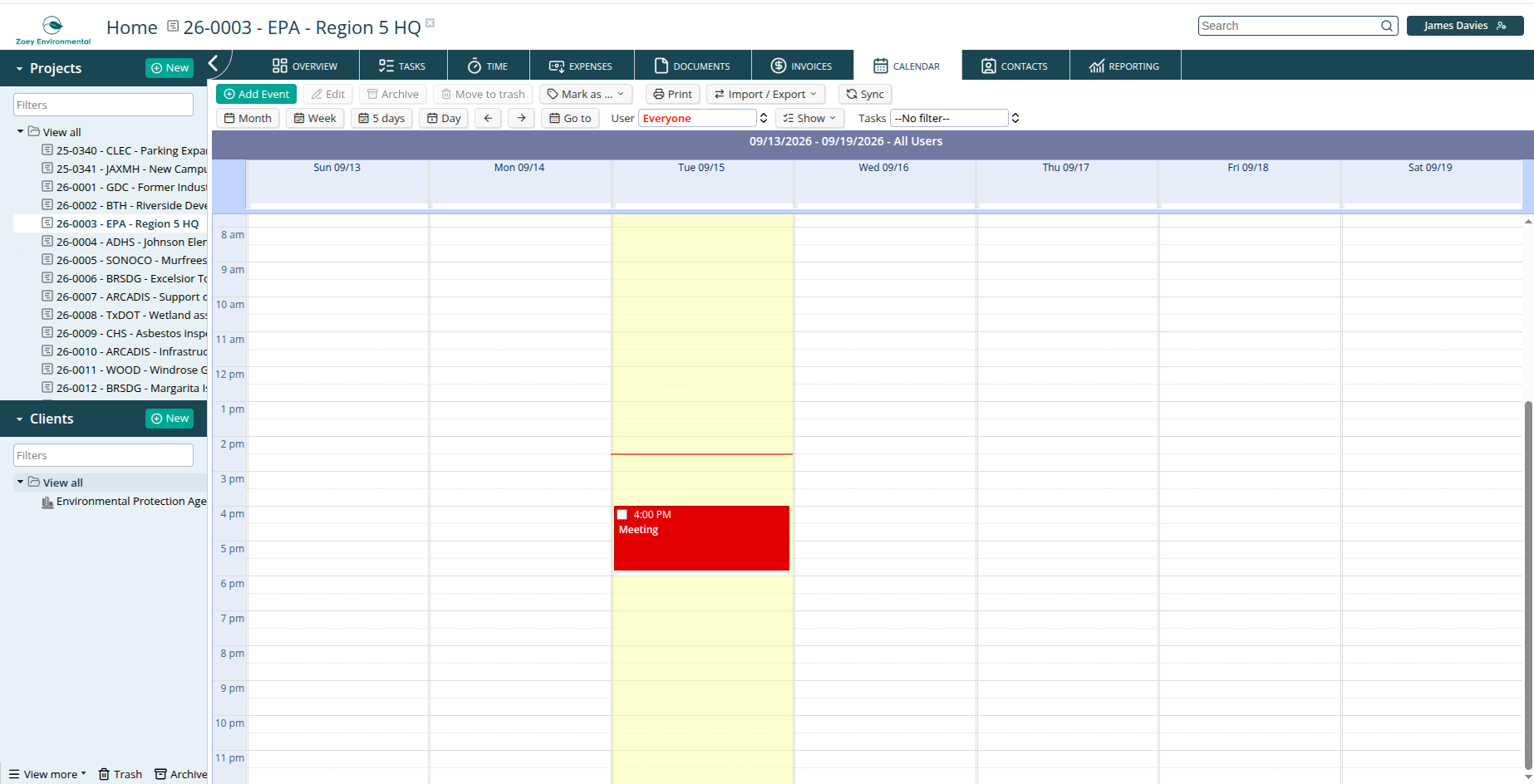Open the Overview tab
The width and height of the screenshot is (1534, 784).
(305, 66)
